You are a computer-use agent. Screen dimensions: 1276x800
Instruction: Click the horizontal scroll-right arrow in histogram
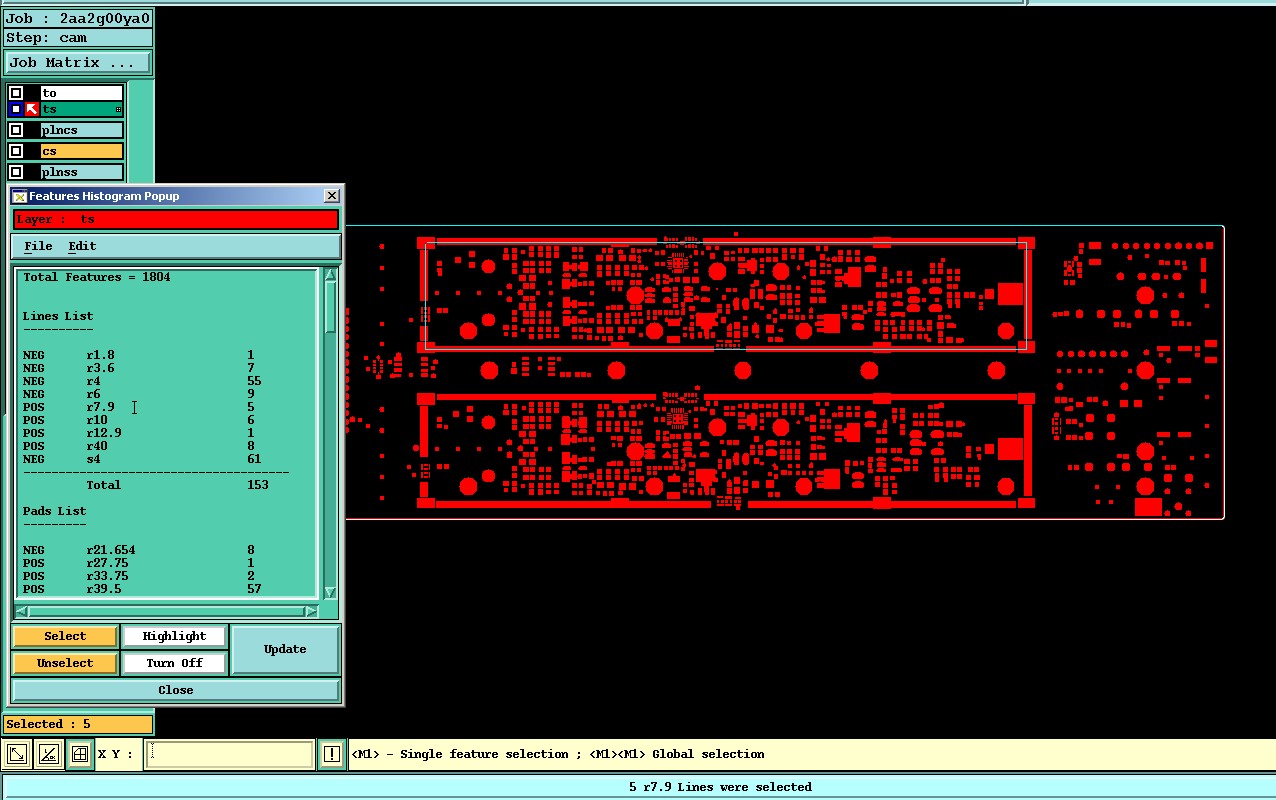(x=311, y=611)
